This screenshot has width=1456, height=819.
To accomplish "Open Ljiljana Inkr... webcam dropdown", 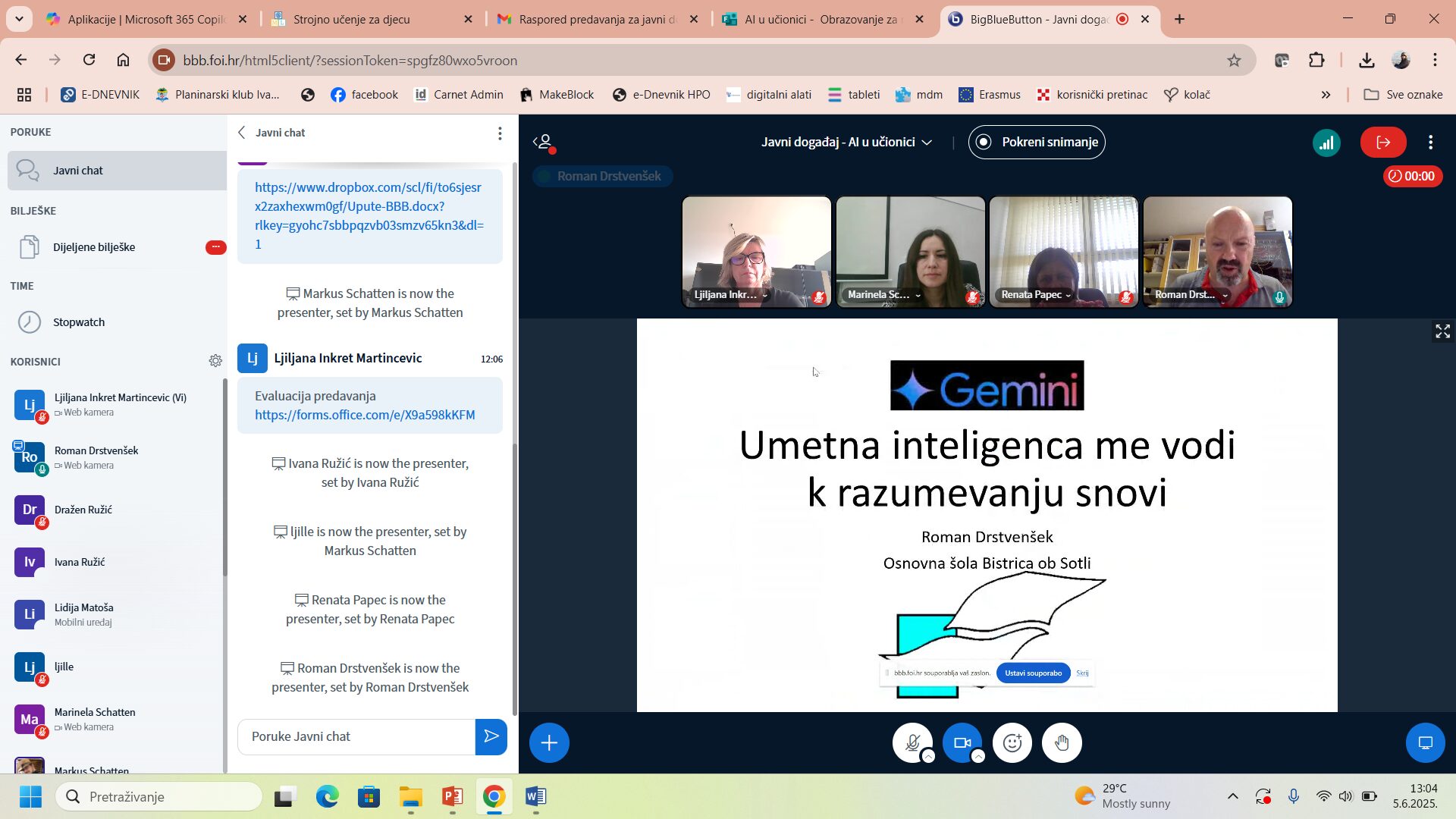I will (731, 295).
